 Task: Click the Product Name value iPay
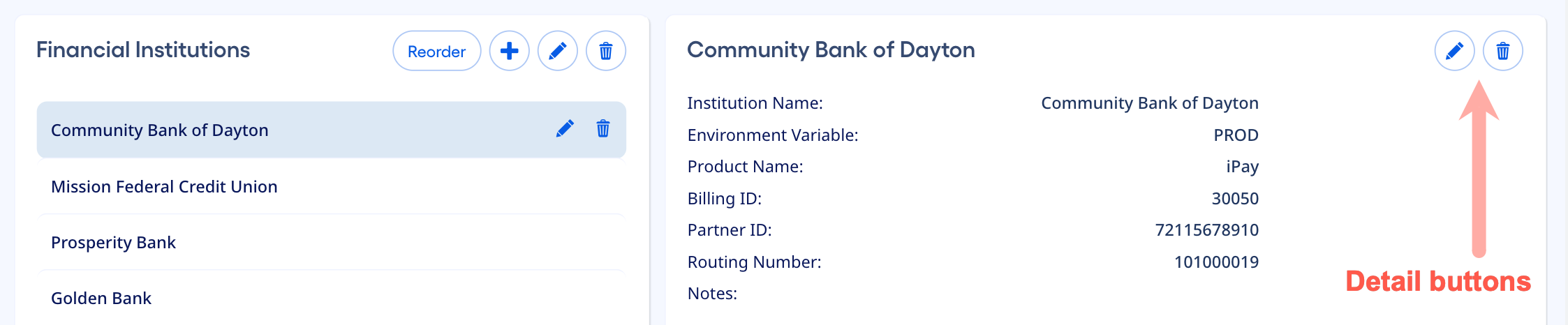point(1242,167)
